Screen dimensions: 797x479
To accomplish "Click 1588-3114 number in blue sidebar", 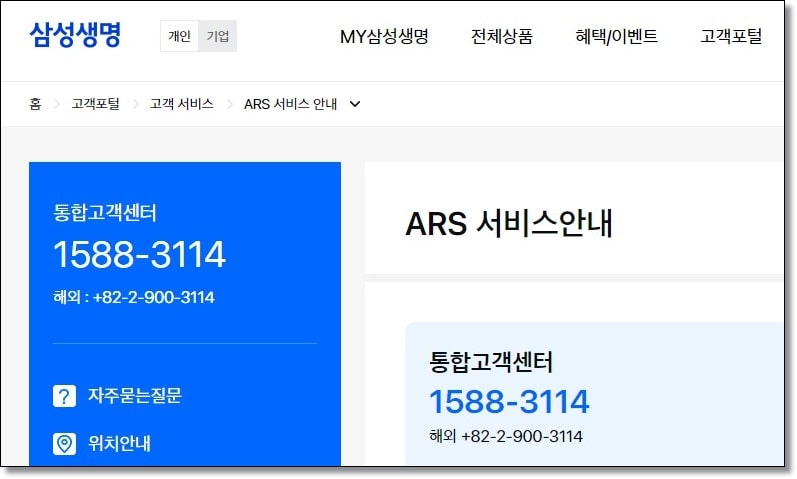I will [139, 254].
